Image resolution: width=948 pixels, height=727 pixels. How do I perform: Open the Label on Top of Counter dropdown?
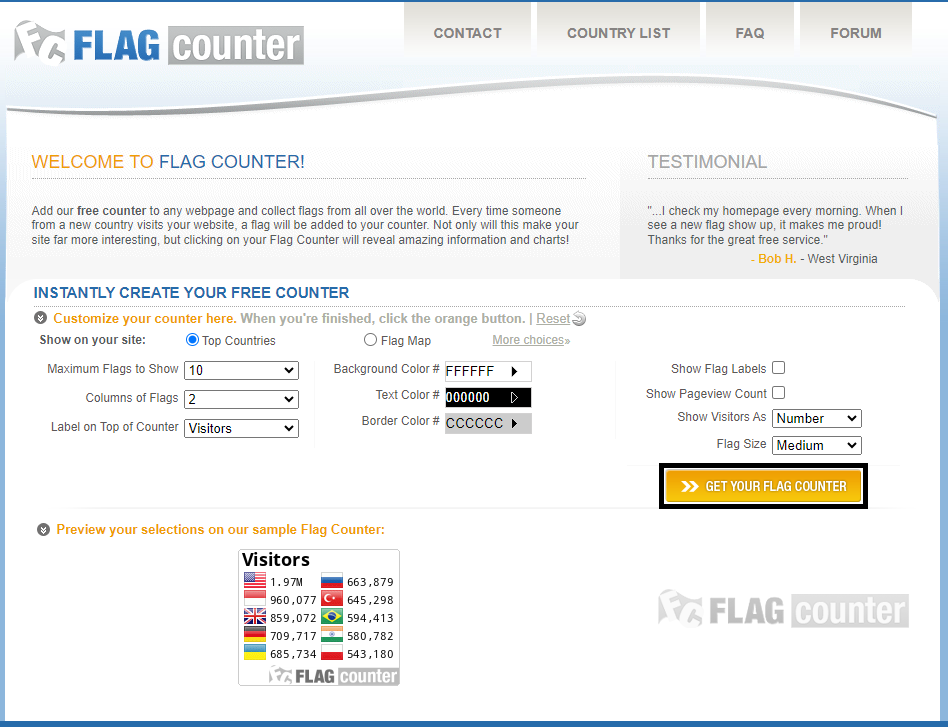241,428
